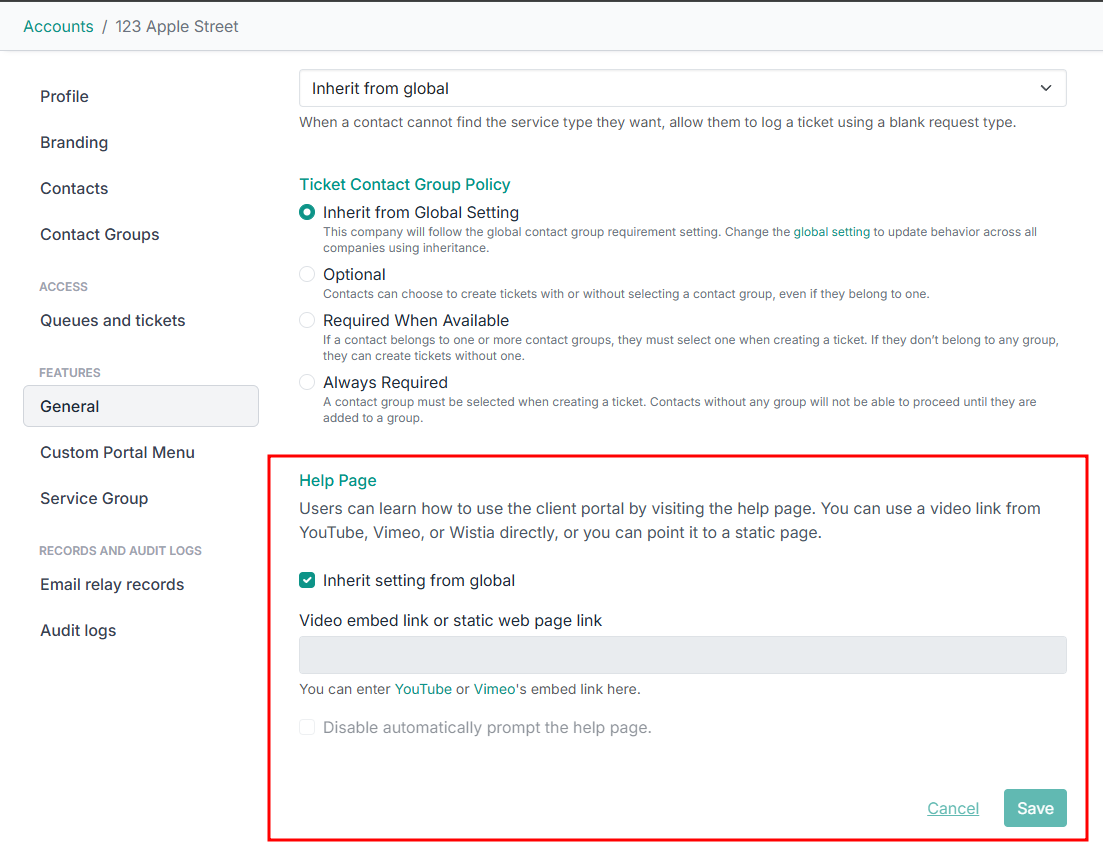Click the video embed link input field
This screenshot has width=1103, height=859.
(x=682, y=655)
